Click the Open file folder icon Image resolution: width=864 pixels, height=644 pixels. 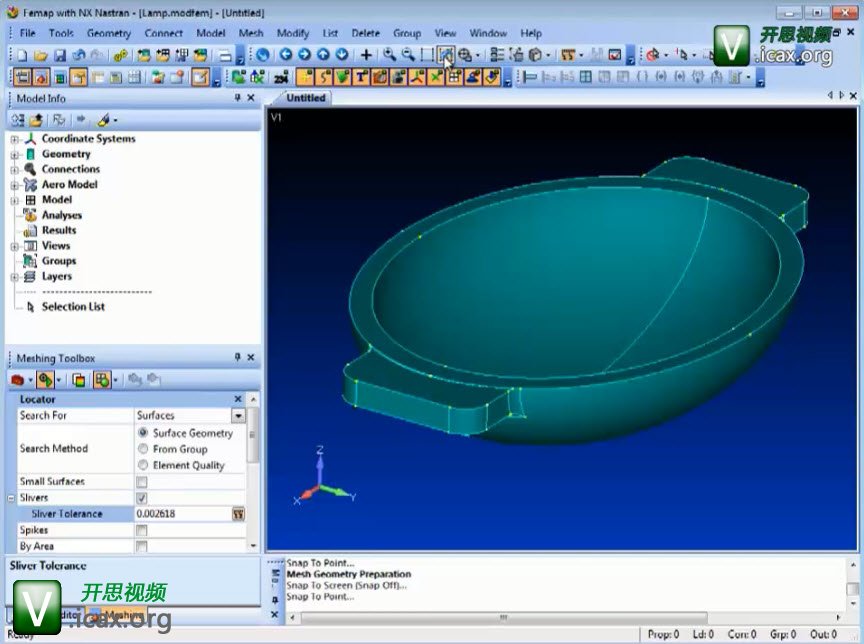click(x=40, y=55)
